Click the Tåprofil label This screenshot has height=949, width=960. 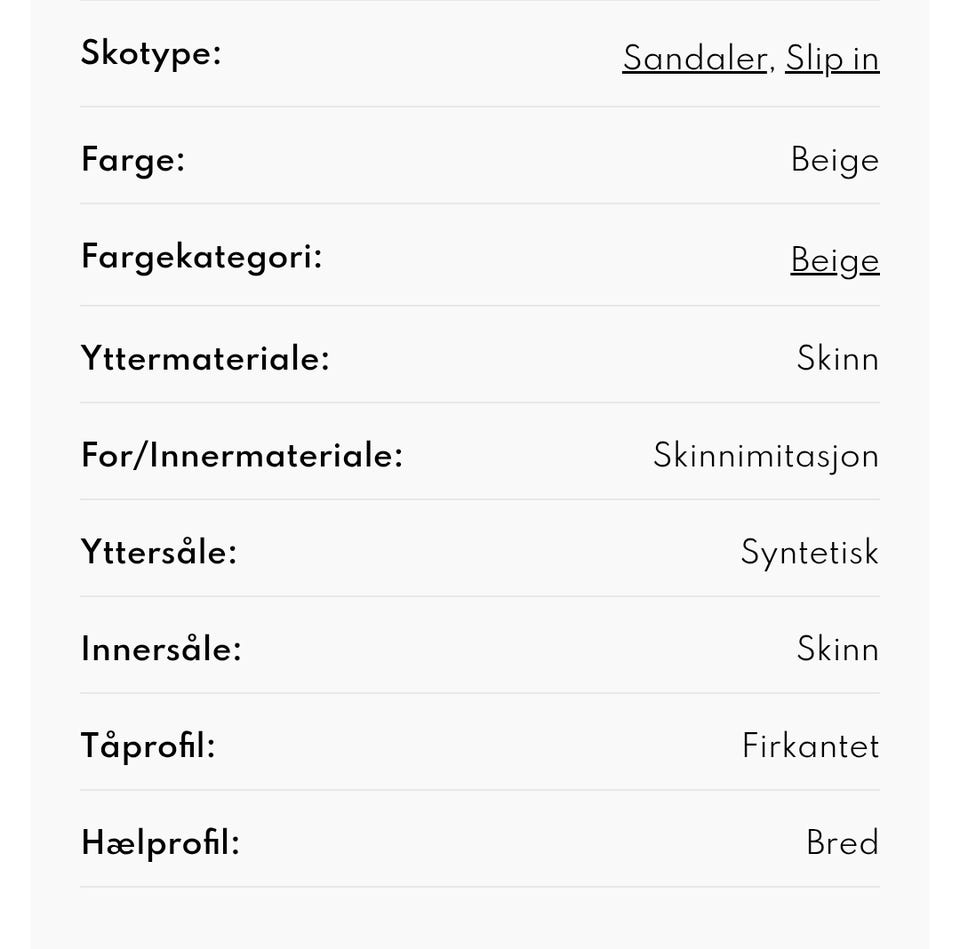point(147,746)
